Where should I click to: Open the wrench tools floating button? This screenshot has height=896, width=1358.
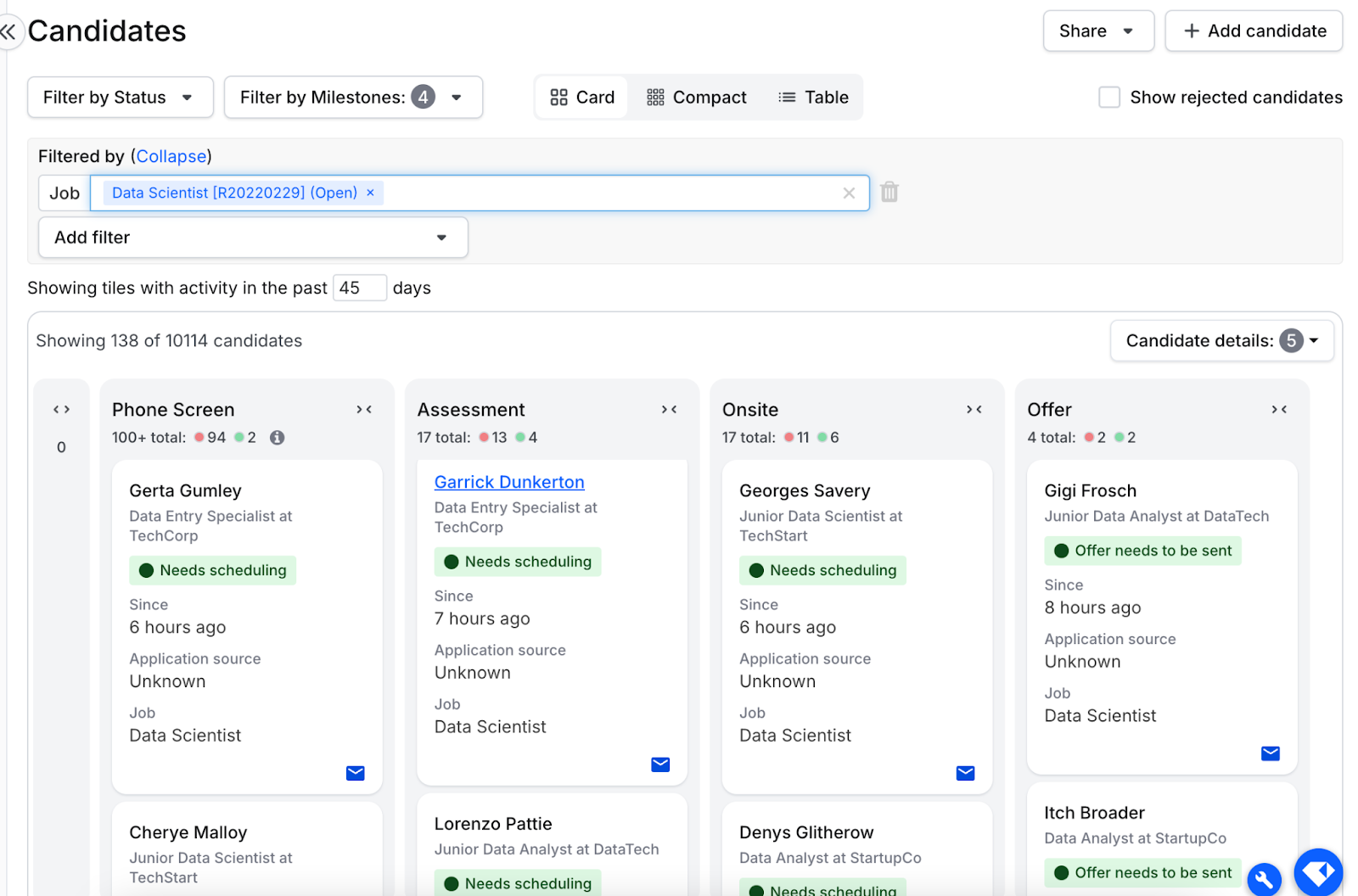[x=1264, y=880]
